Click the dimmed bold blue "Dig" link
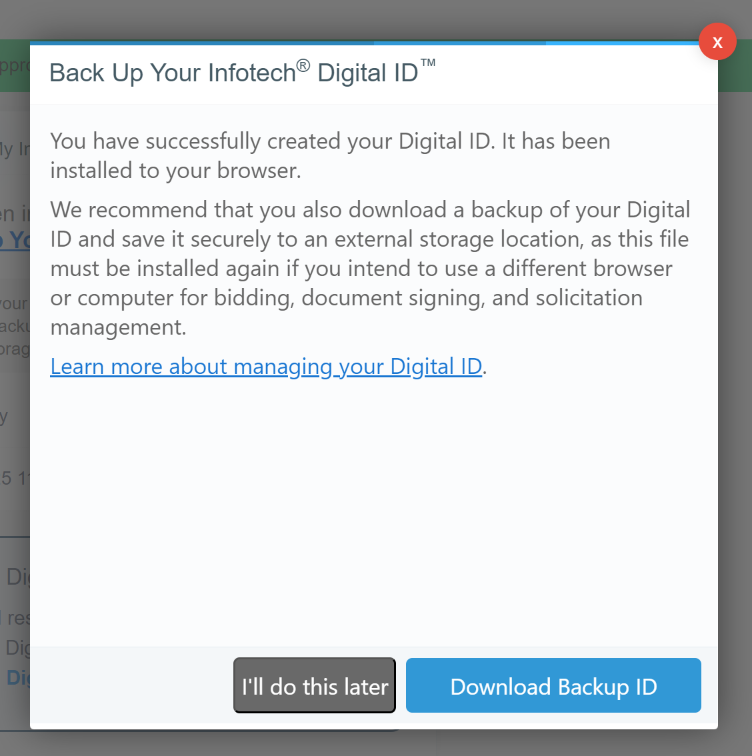752x756 pixels. pyautogui.click(x=17, y=677)
